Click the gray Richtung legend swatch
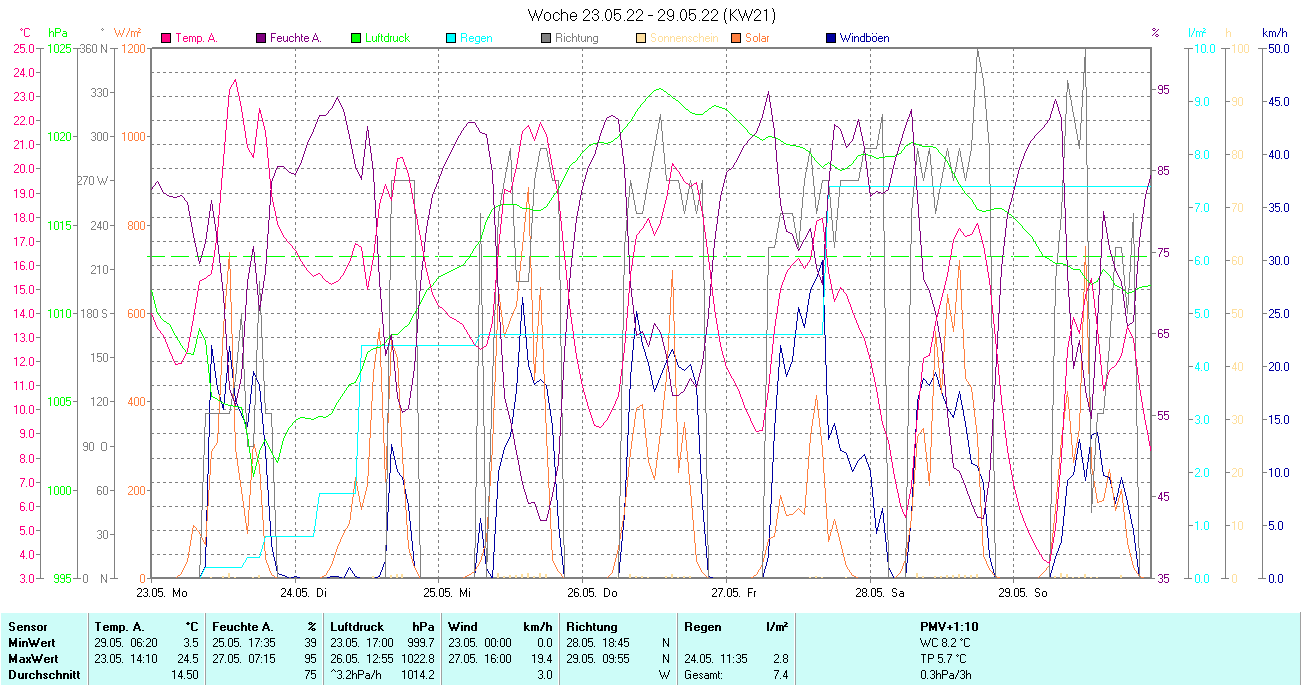 coord(546,38)
